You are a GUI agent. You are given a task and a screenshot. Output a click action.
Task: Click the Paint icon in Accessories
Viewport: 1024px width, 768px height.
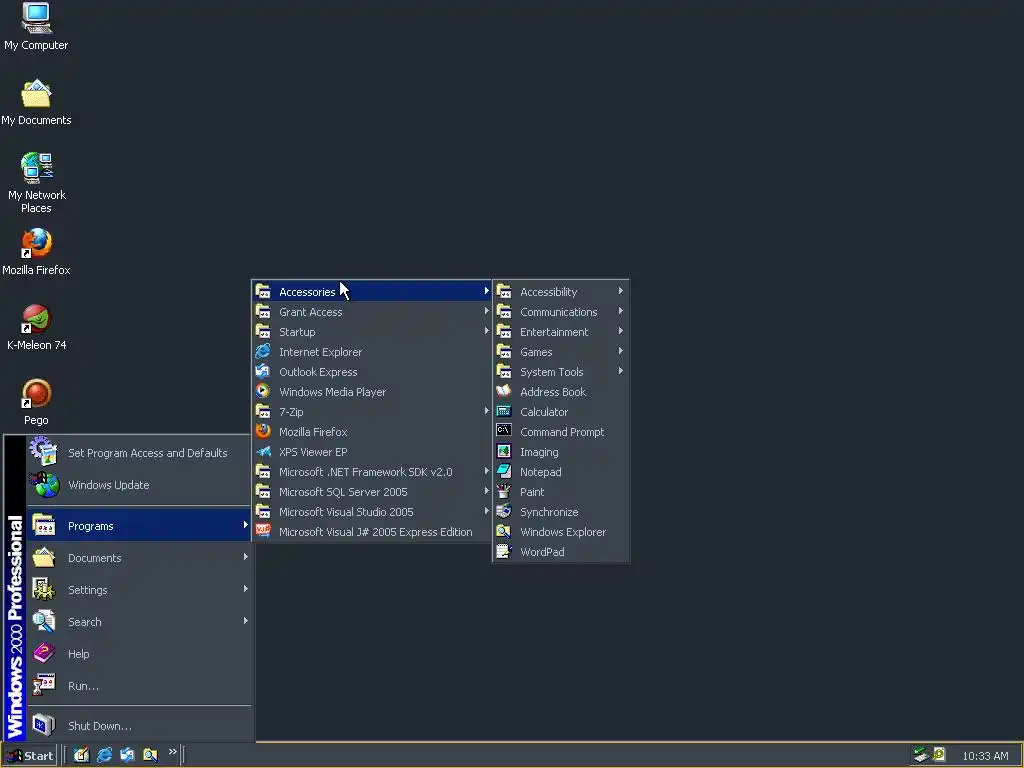[504, 491]
